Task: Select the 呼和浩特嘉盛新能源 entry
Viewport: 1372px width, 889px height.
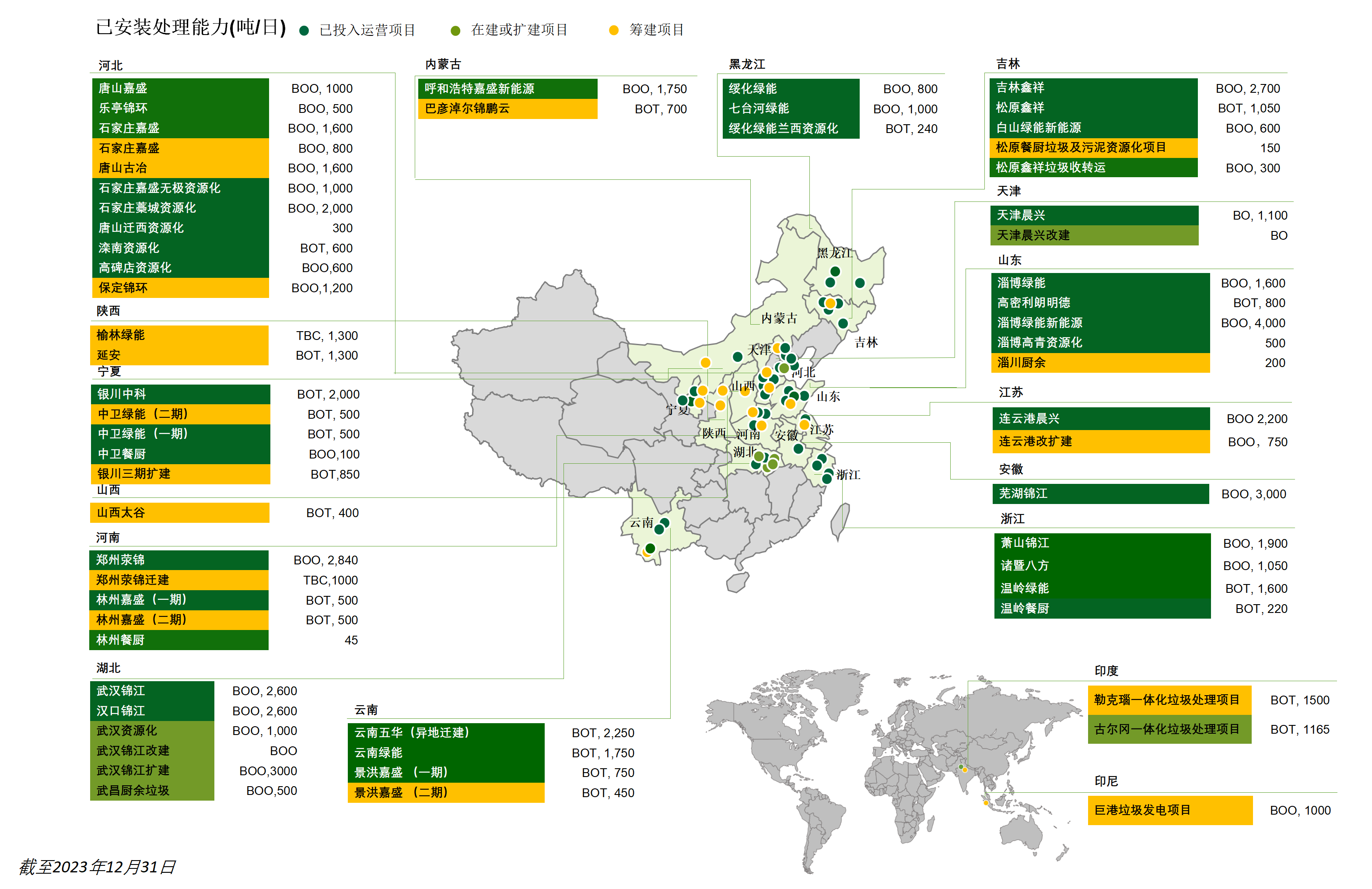Action: pos(508,89)
